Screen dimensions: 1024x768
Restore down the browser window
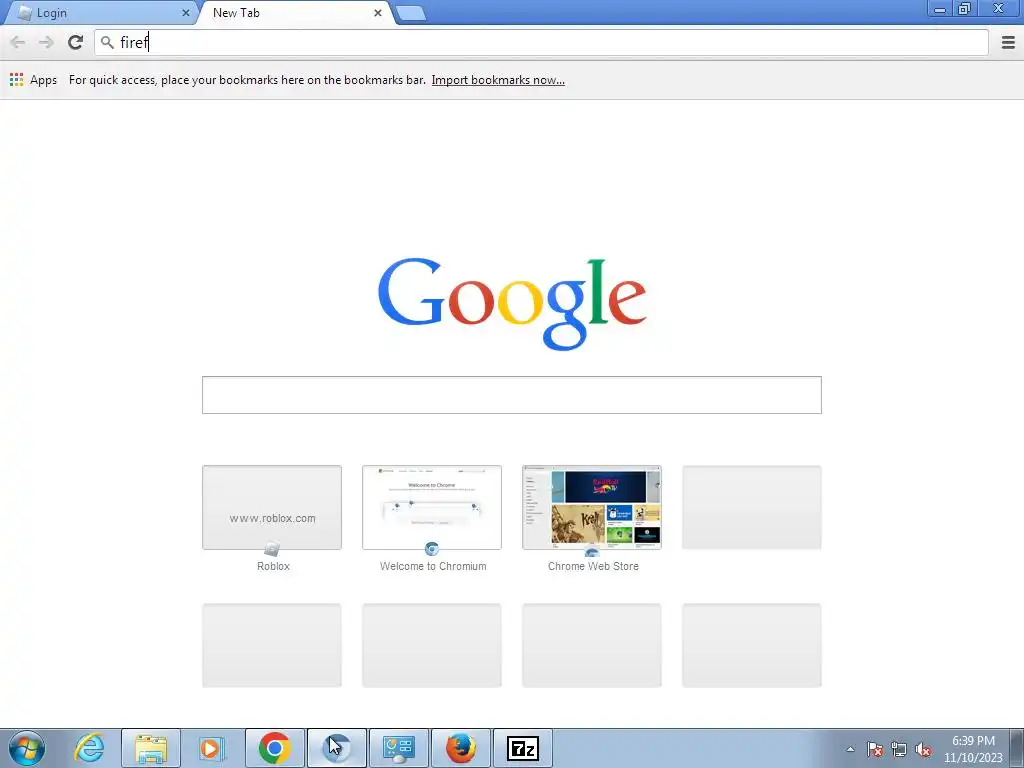(x=964, y=9)
